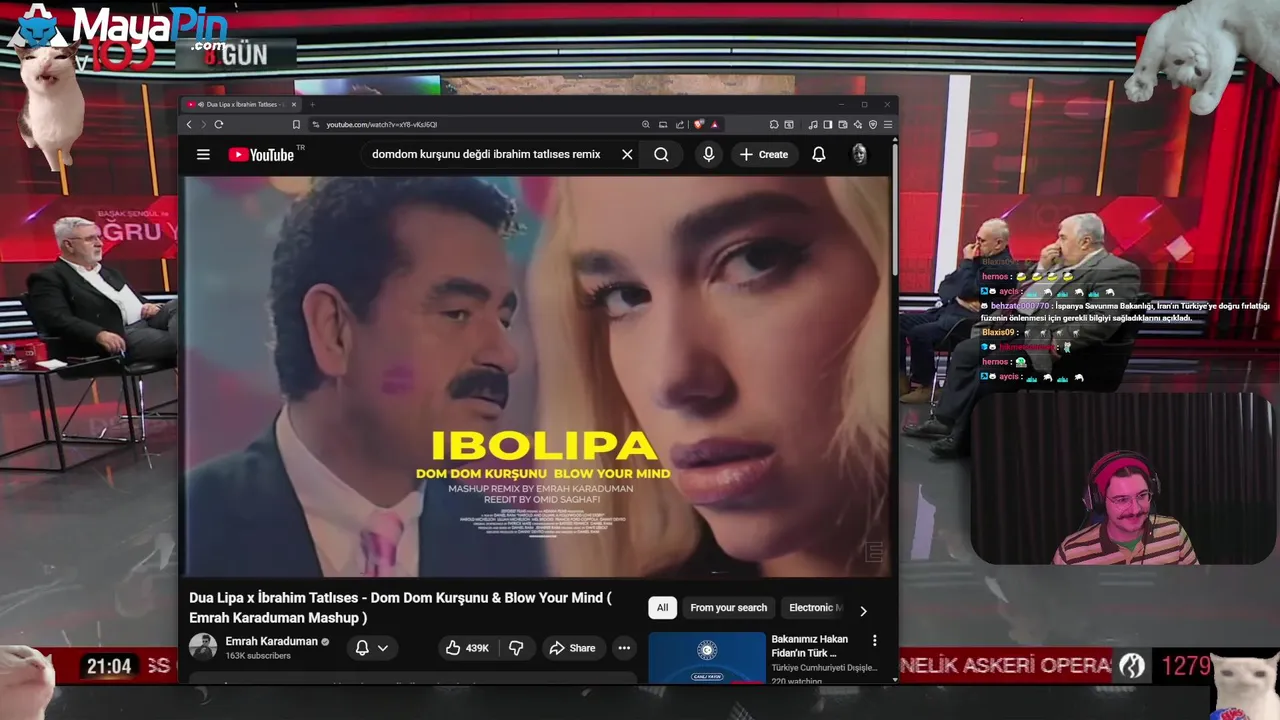Go forward with the browser forward arrow
The width and height of the screenshot is (1280, 720).
(203, 124)
